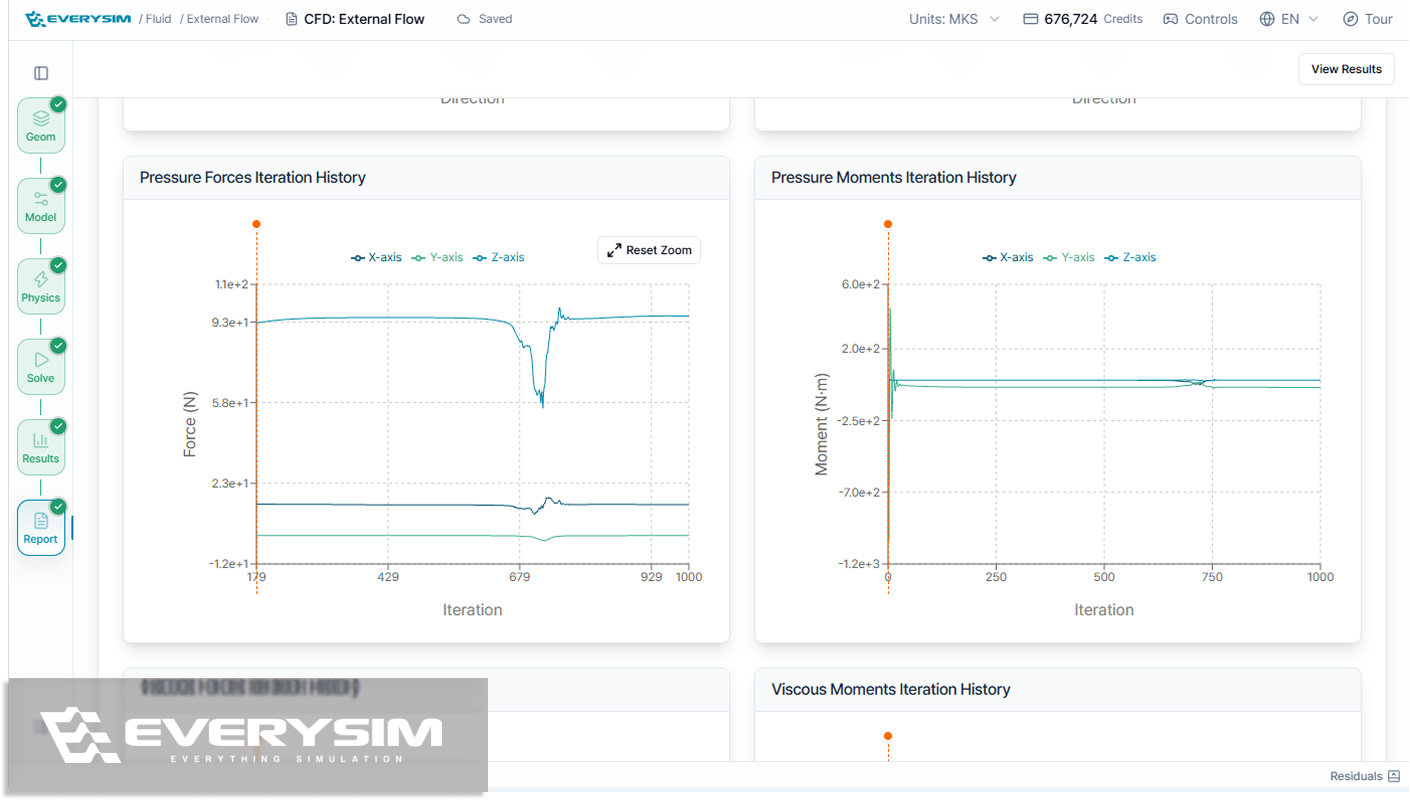Click the Pressure Forces Iteration History title
This screenshot has height=800, width=1410.
(x=253, y=177)
